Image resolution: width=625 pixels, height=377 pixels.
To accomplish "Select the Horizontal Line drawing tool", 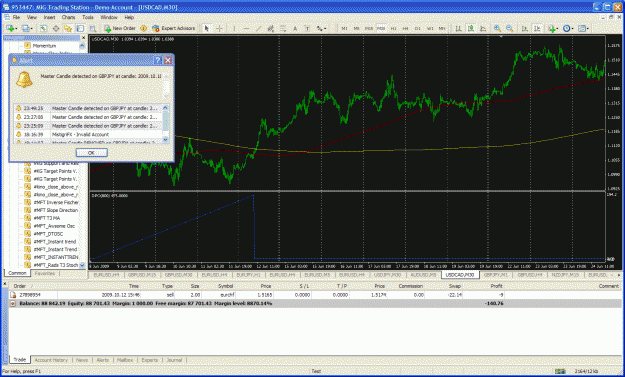I will 246,28.
